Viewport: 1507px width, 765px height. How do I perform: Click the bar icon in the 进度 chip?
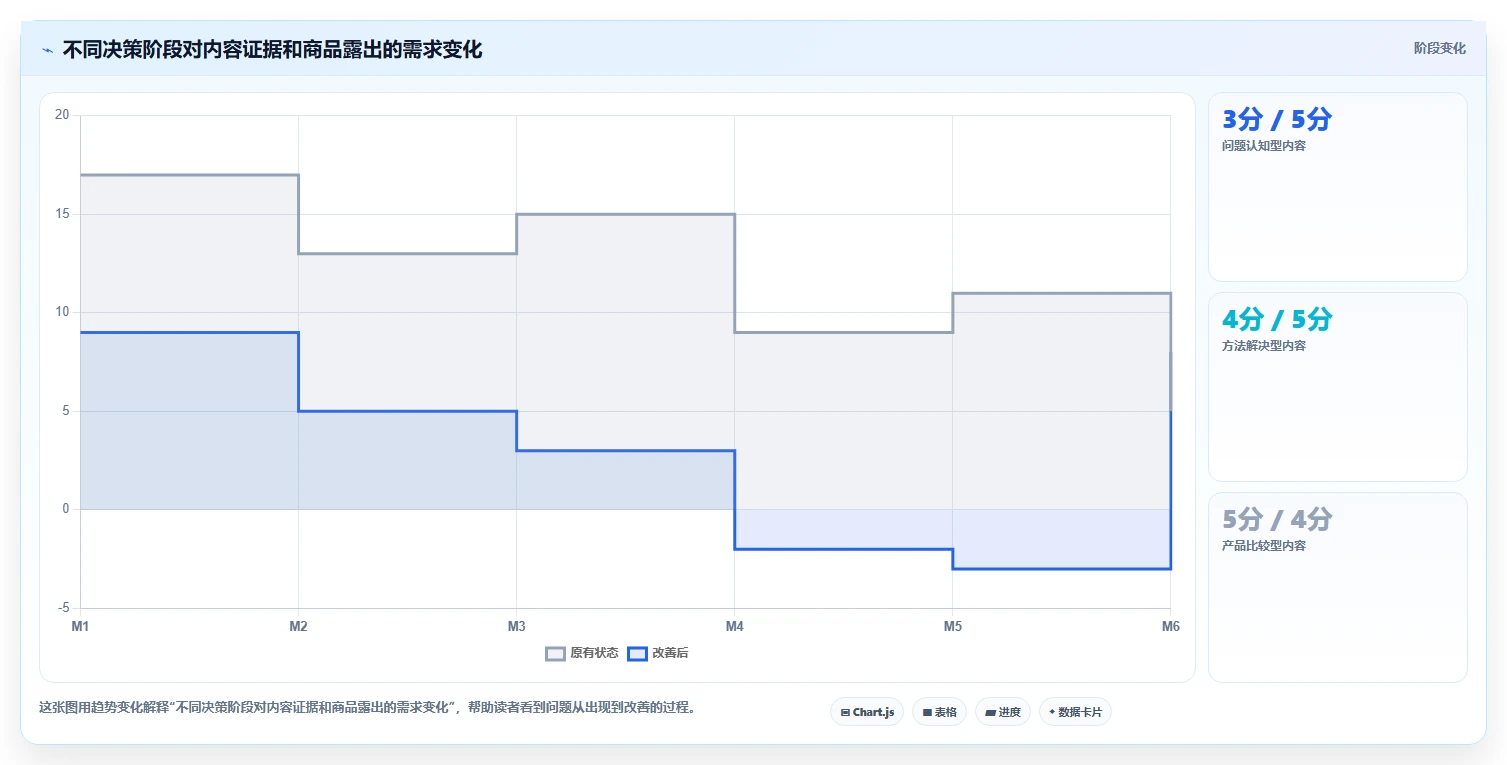(990, 713)
